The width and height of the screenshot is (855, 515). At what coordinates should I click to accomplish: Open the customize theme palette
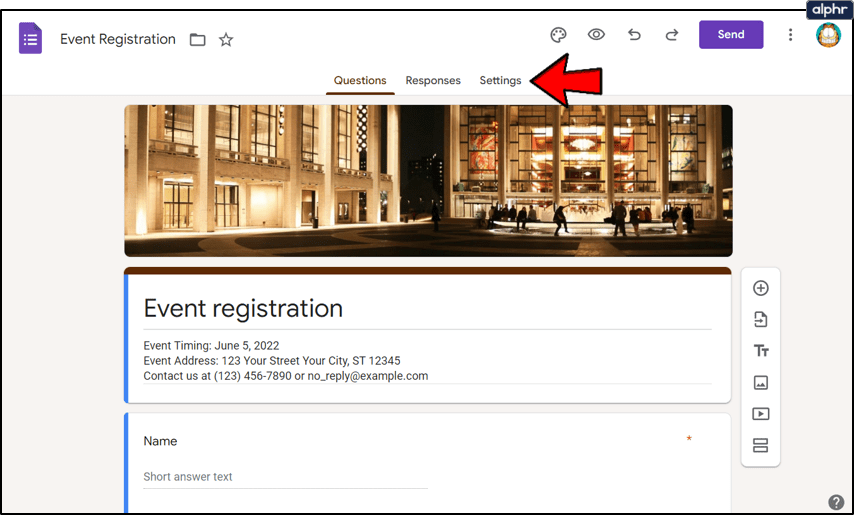point(558,35)
